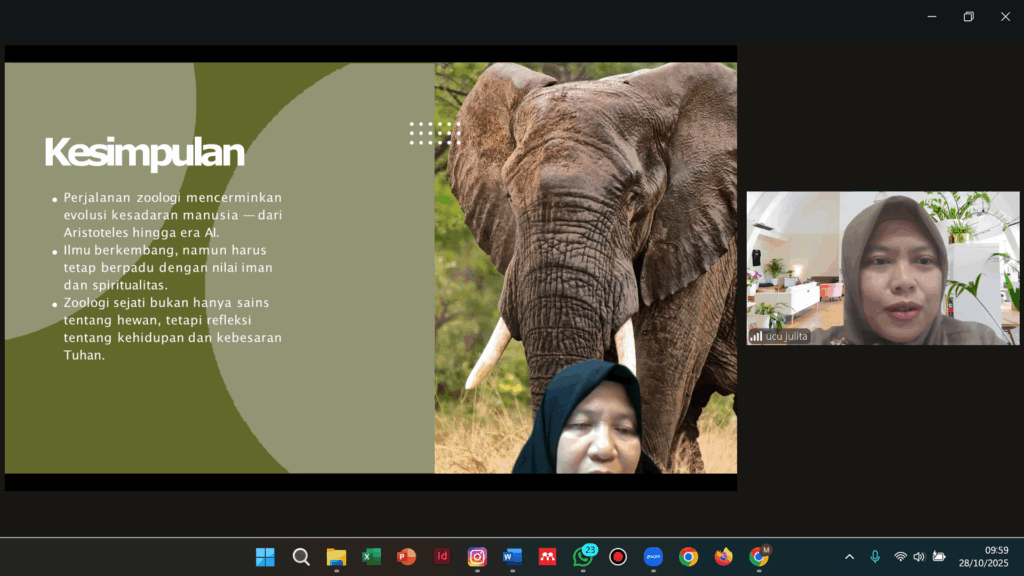
Task: Click the shared Kesimpulan slide
Action: [220, 268]
